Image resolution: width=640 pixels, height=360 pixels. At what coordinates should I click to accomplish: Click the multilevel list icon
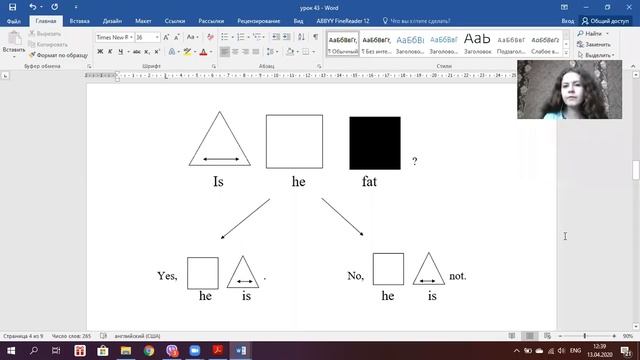click(x=257, y=37)
